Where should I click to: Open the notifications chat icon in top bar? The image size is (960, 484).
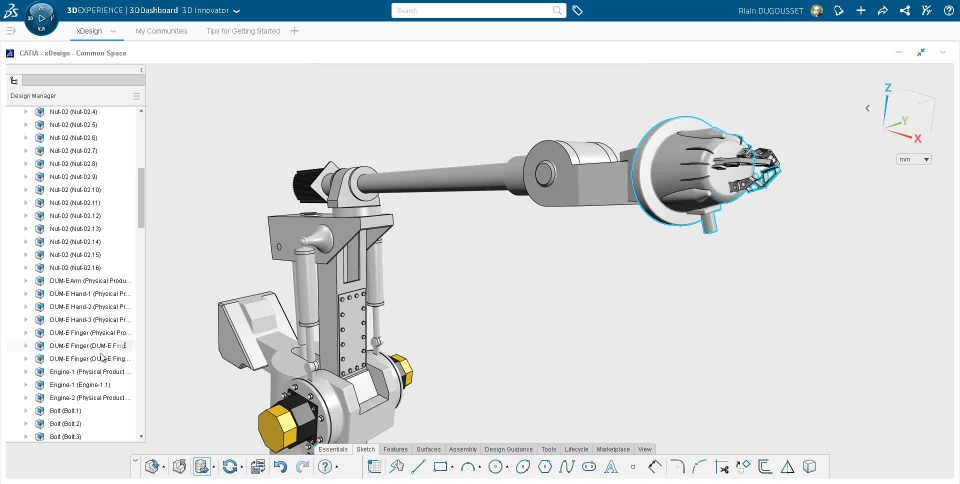tap(839, 10)
